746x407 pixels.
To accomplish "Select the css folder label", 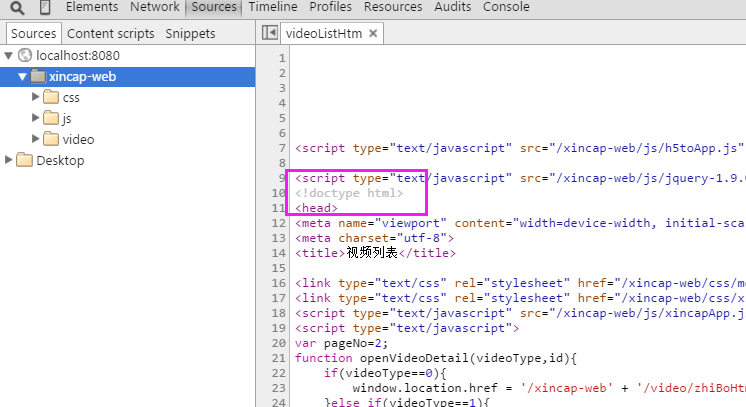I will (x=71, y=98).
